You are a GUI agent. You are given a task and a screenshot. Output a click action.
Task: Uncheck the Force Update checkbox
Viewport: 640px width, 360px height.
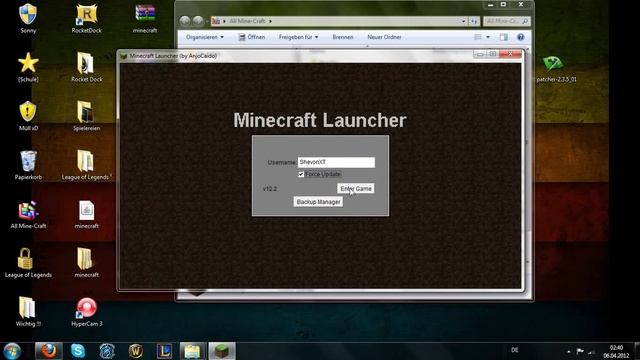[301, 174]
